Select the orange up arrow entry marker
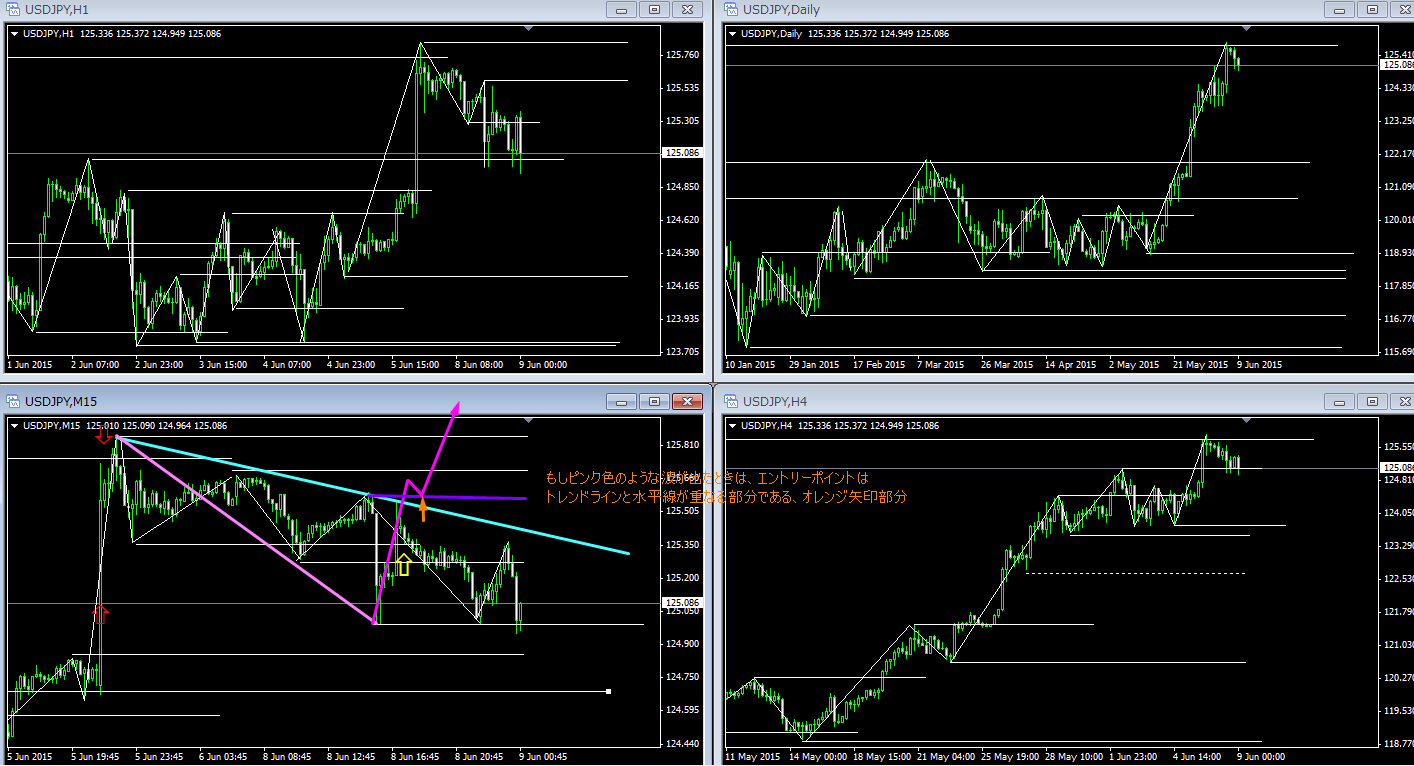This screenshot has height=766, width=1414. [x=422, y=510]
